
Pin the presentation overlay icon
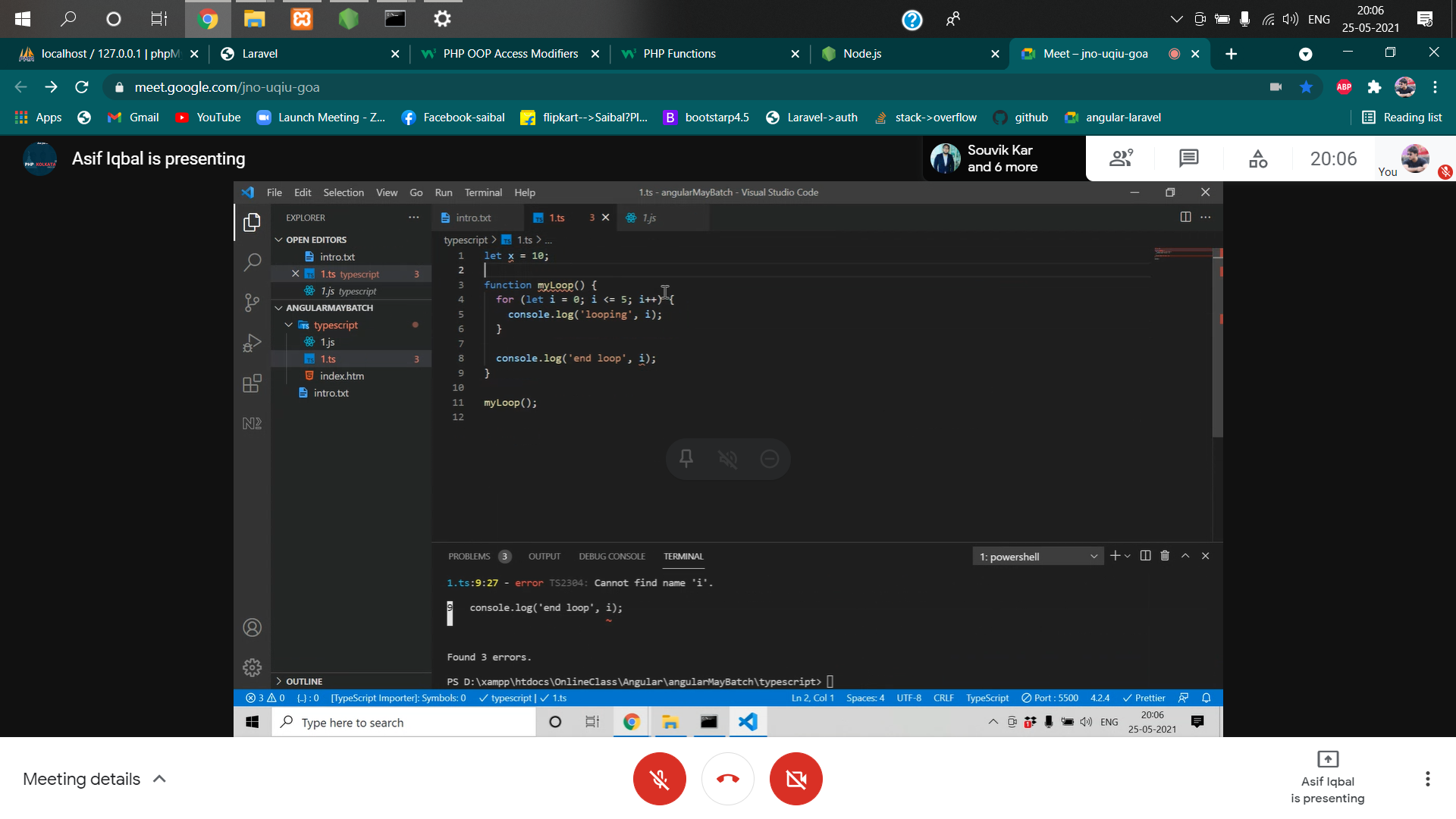tap(686, 459)
